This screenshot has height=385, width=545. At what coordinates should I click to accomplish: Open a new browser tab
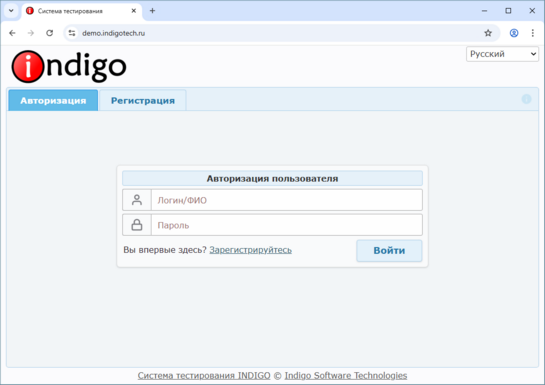pyautogui.click(x=152, y=11)
